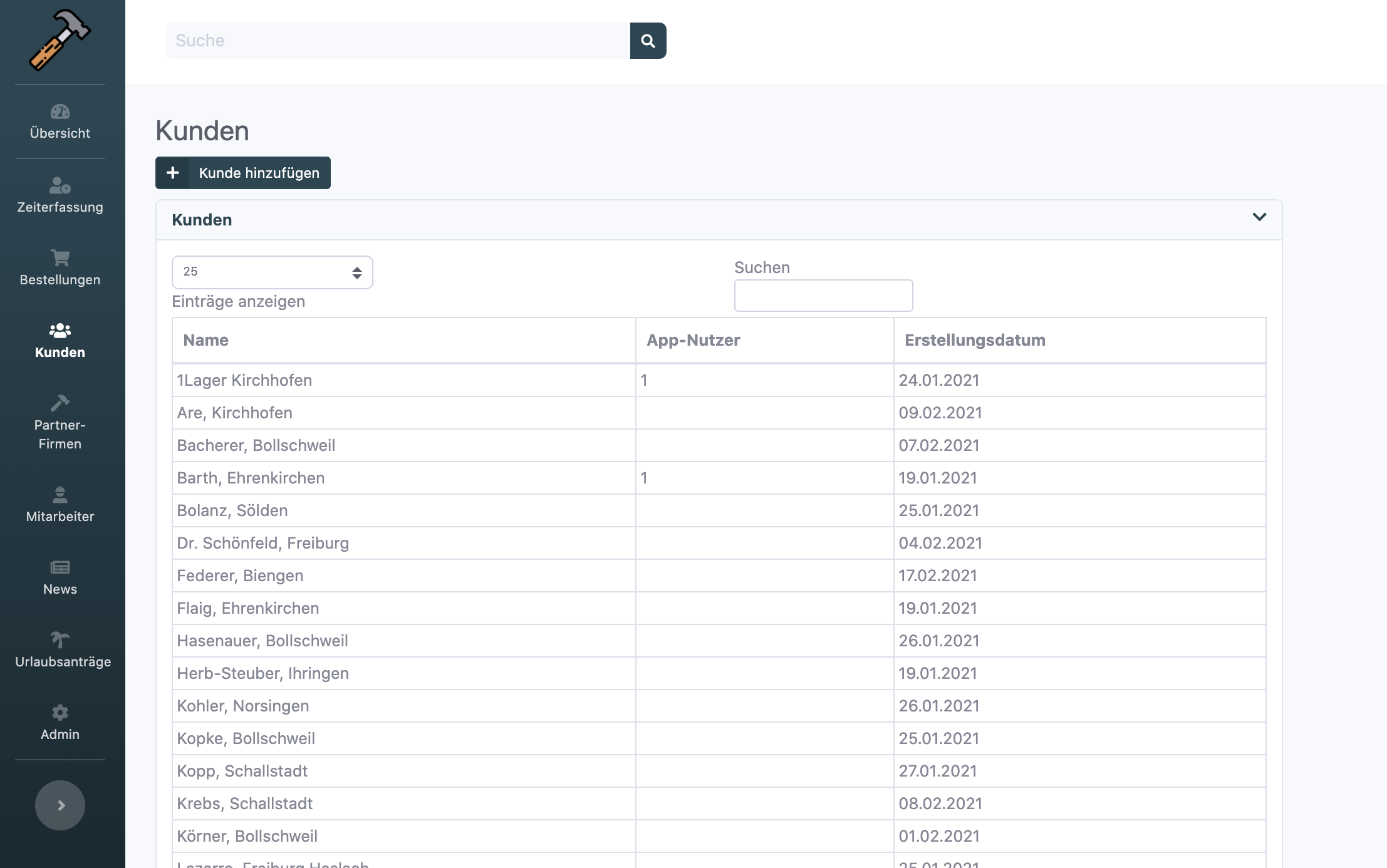Open the 25 entries-per-page dropdown
1387x868 pixels.
[x=272, y=272]
